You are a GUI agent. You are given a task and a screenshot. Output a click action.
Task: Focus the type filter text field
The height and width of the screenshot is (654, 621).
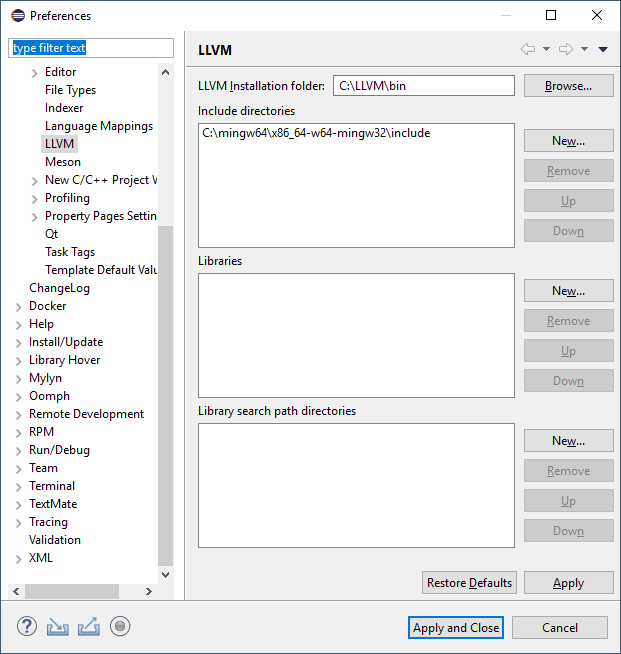(91, 48)
